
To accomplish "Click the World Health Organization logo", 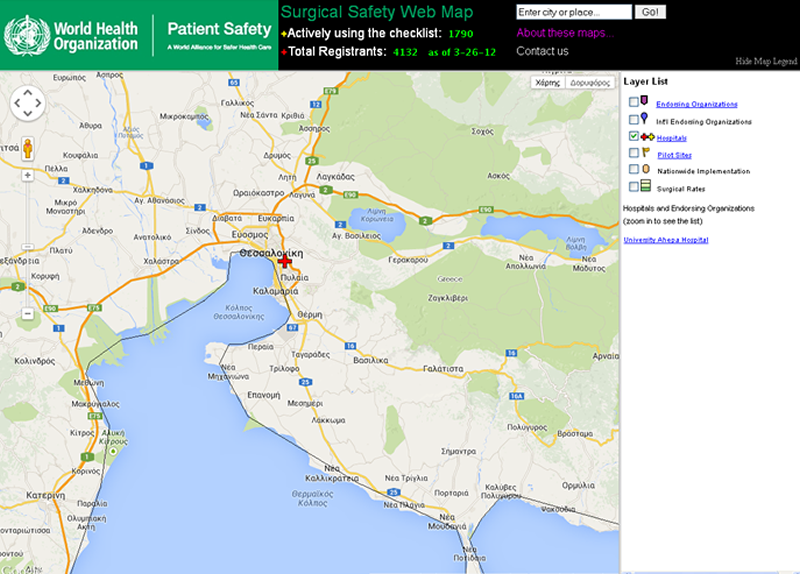I will pos(71,36).
